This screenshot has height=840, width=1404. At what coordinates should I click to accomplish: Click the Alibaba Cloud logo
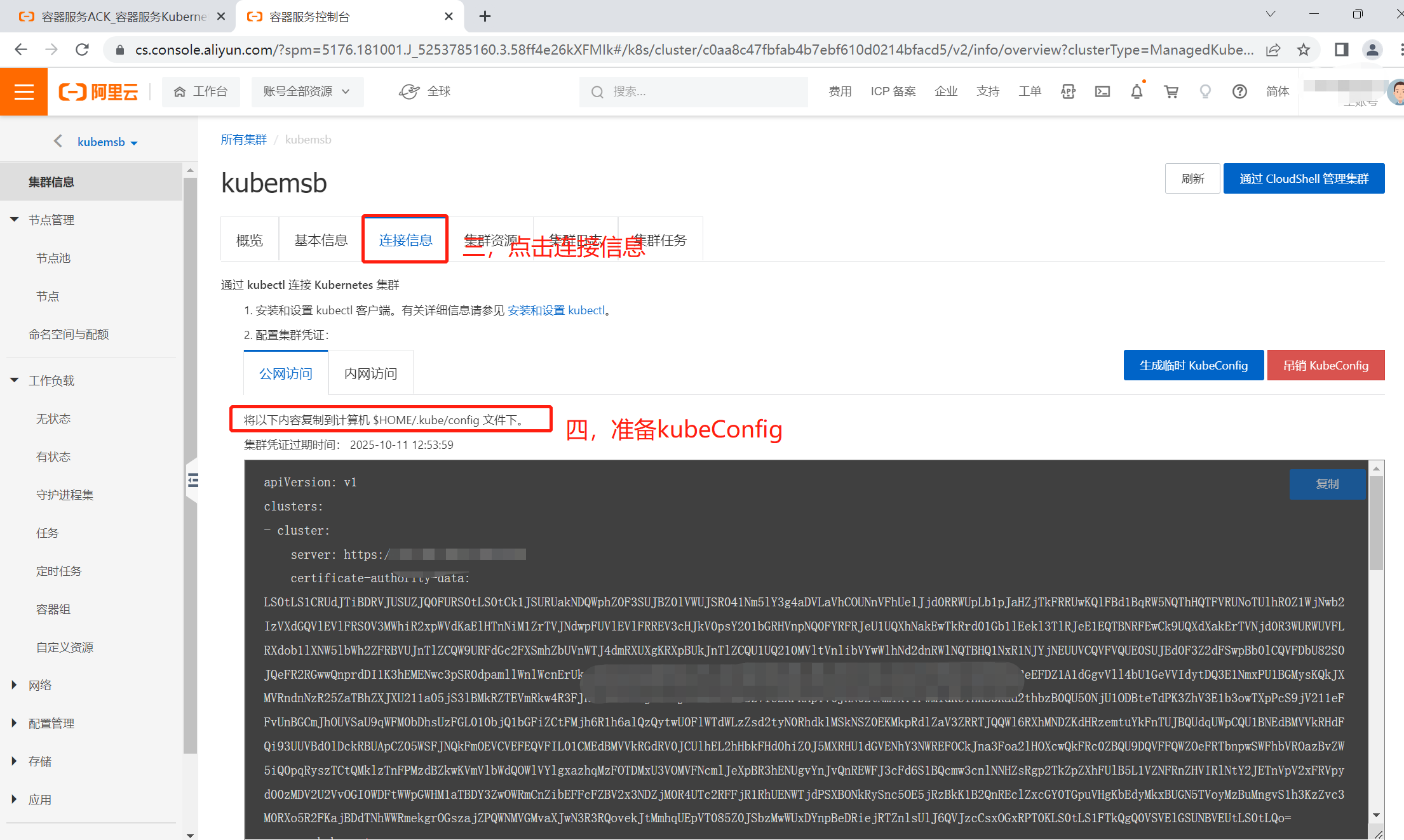tap(98, 92)
